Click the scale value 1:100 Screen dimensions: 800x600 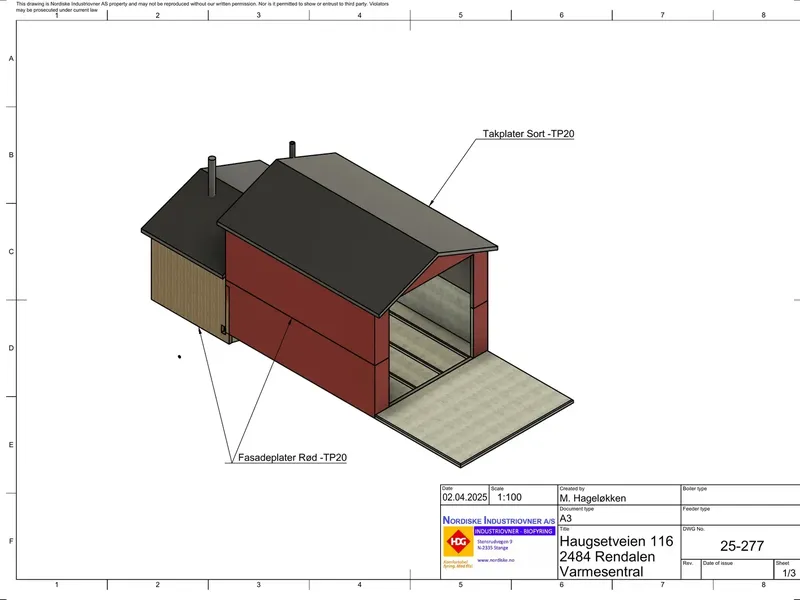509,497
